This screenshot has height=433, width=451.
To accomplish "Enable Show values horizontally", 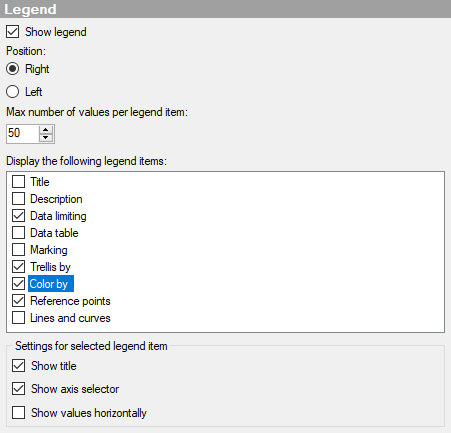I will coord(18,412).
